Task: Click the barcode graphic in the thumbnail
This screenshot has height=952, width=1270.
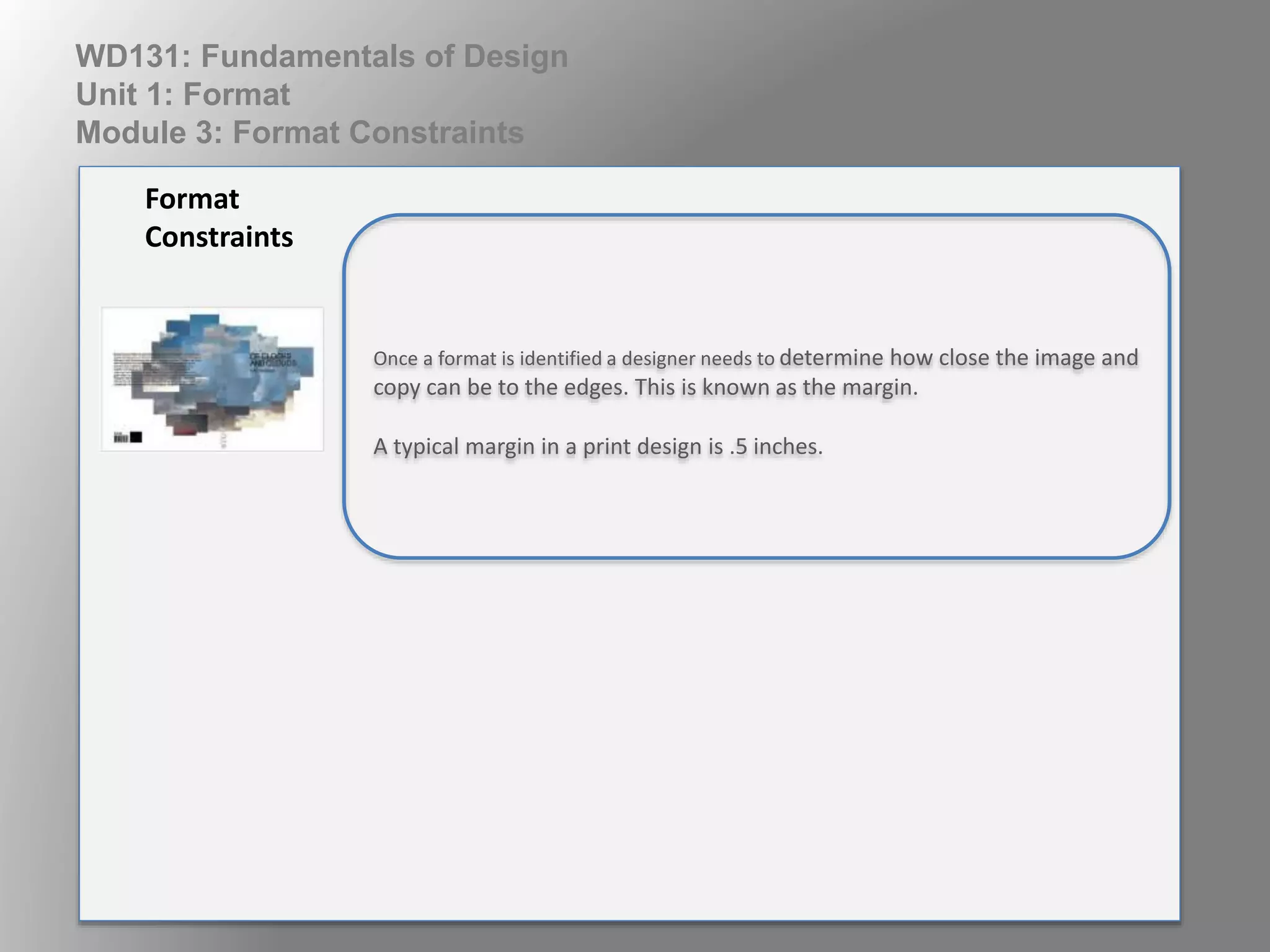Action: point(120,438)
